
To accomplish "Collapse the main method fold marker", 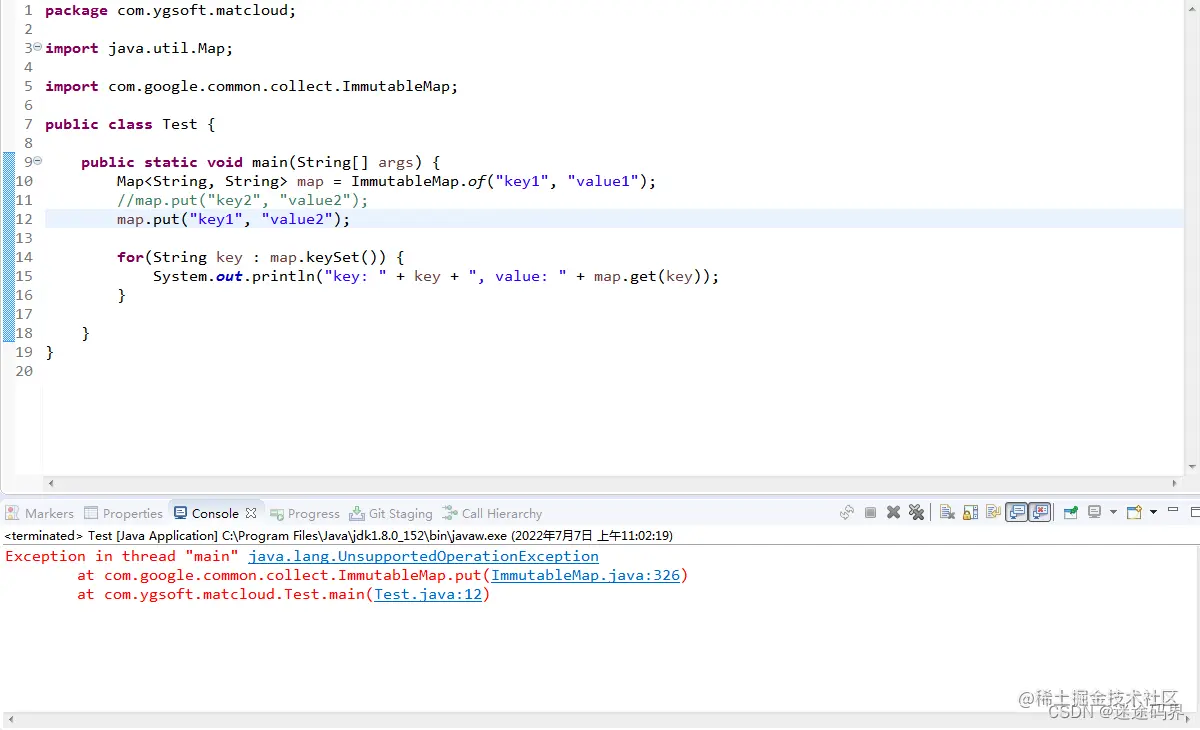I will 37,161.
